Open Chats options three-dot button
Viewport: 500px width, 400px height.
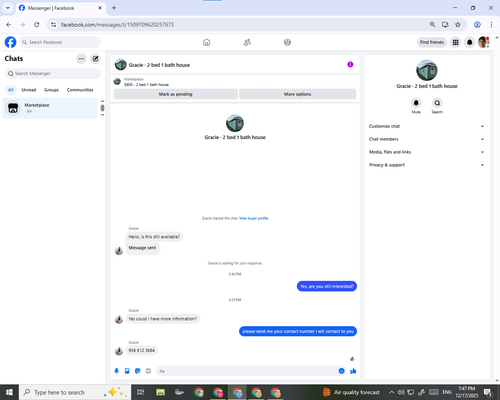81,59
